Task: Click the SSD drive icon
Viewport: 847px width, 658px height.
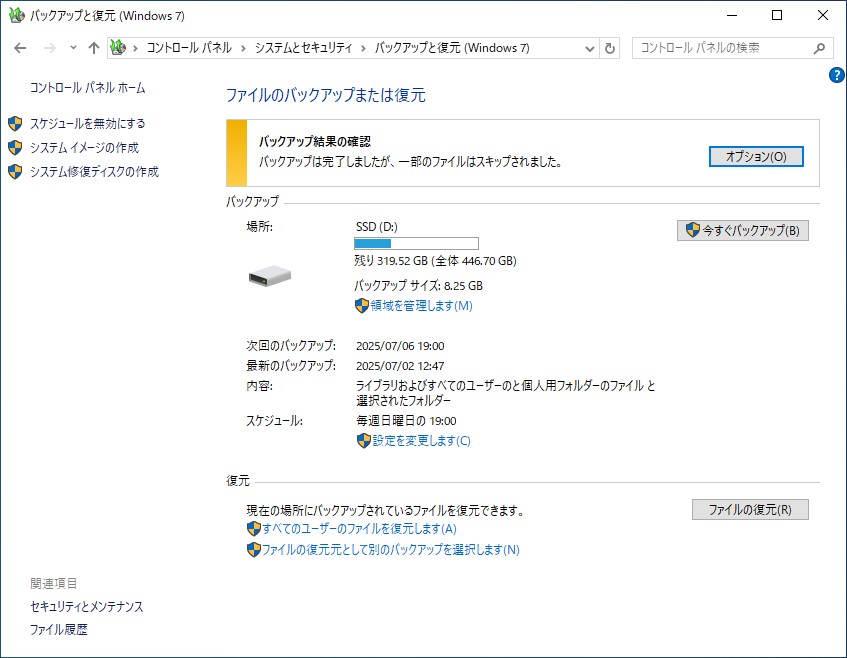Action: [270, 276]
